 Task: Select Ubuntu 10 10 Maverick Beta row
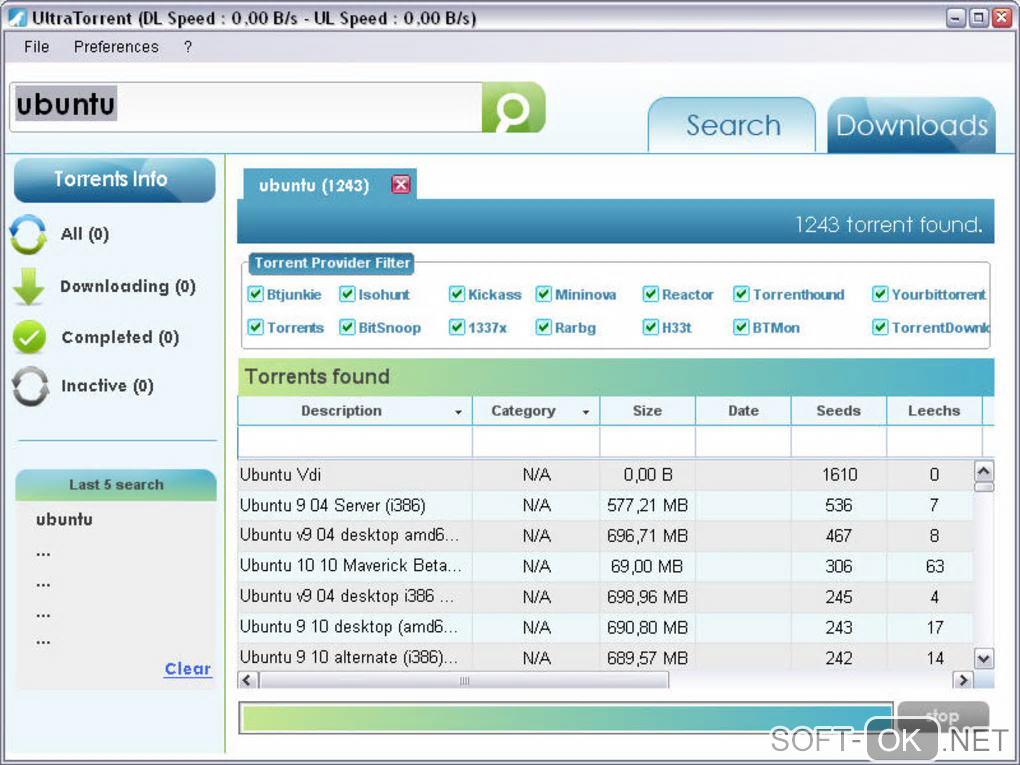point(606,566)
